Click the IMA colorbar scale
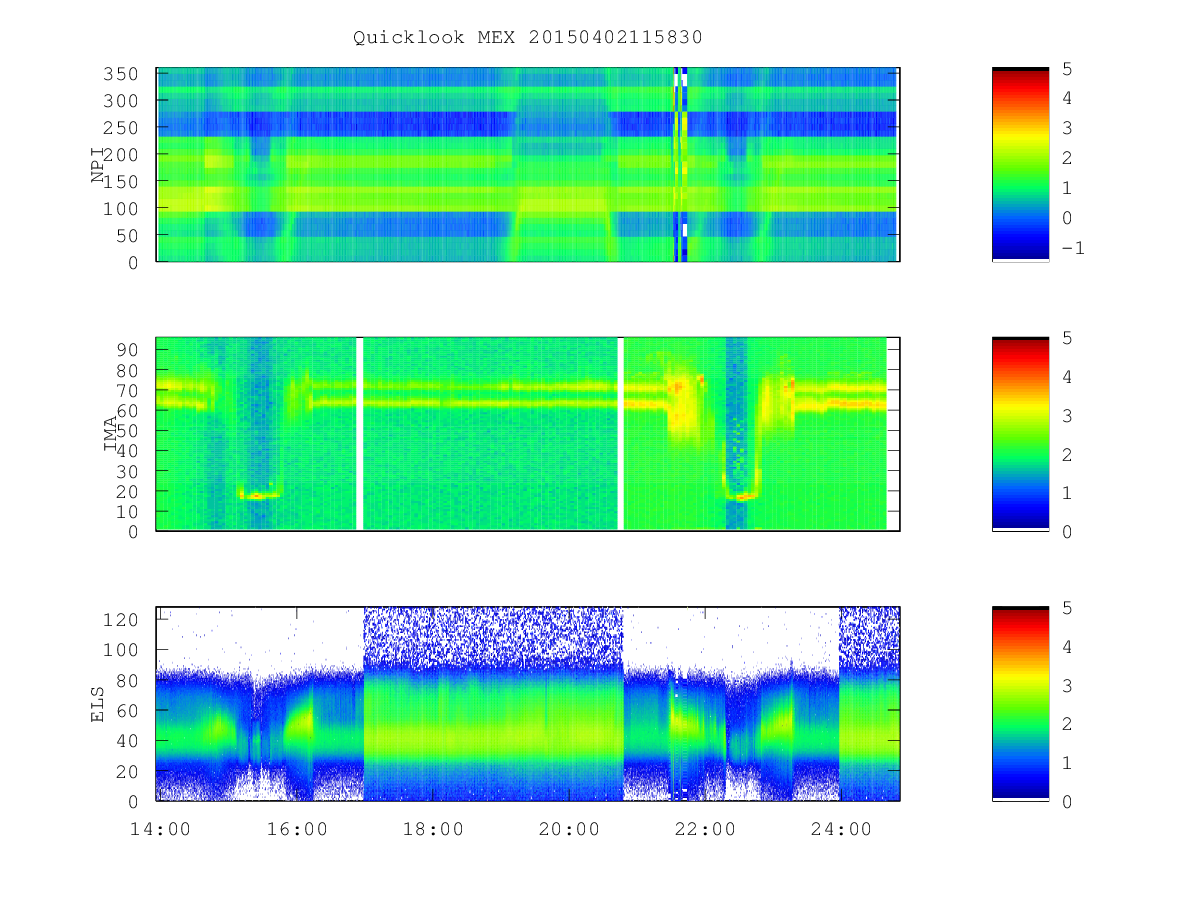This screenshot has height=900, width=1200. tap(1020, 434)
